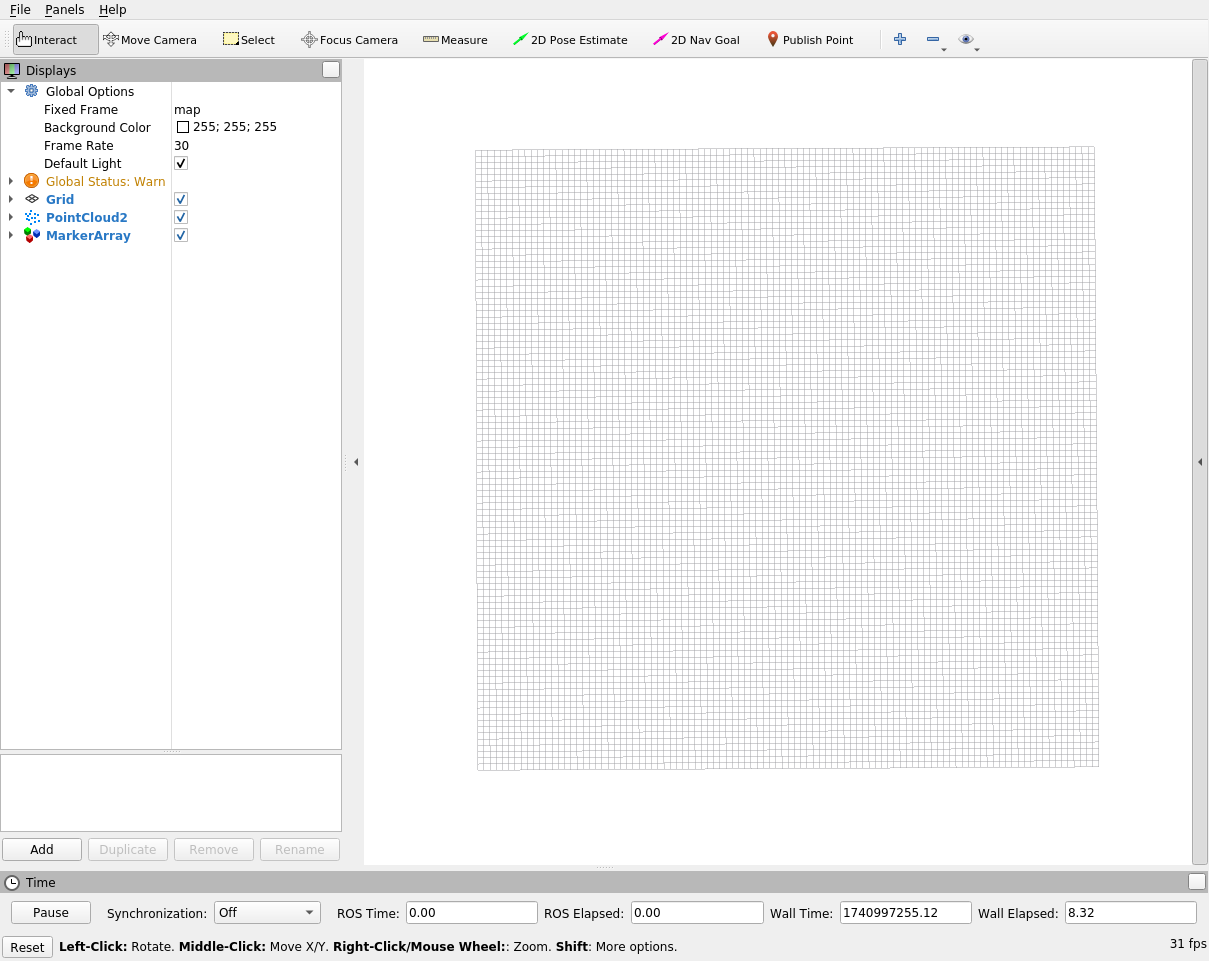This screenshot has height=961, width=1209.
Task: Open the dropdown arrow beside minus icon
Action: pyautogui.click(x=944, y=49)
